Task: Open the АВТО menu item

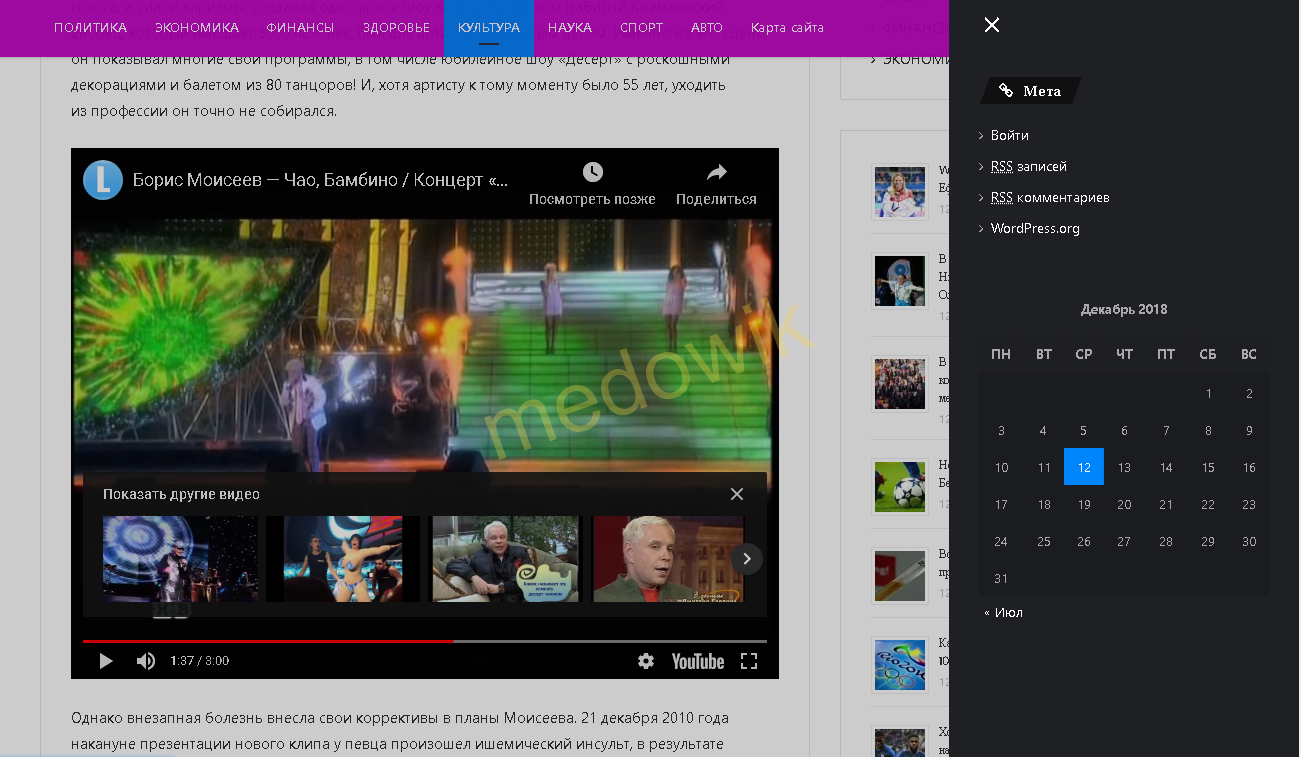Action: [707, 28]
